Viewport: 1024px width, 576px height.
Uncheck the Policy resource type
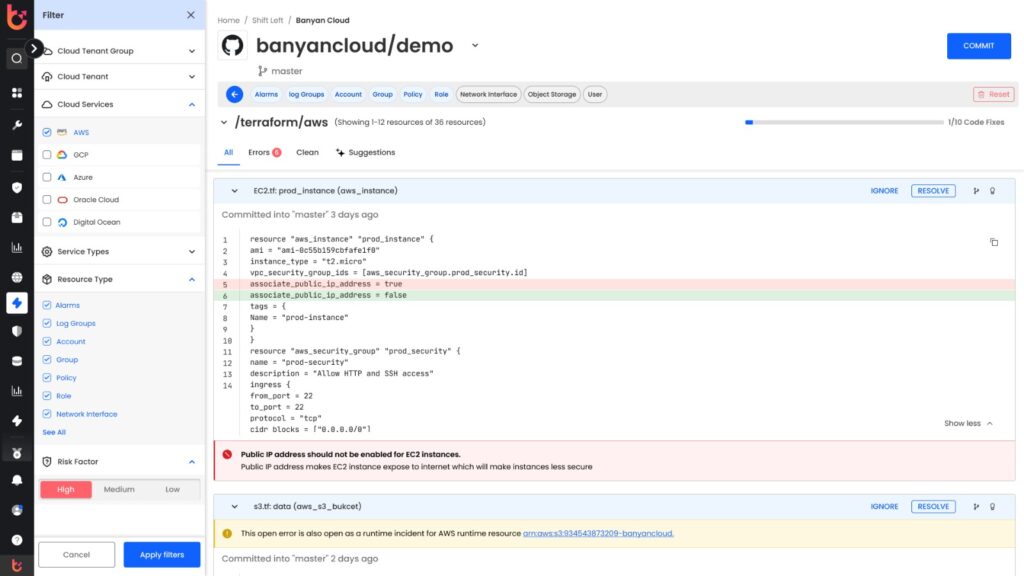coord(47,377)
